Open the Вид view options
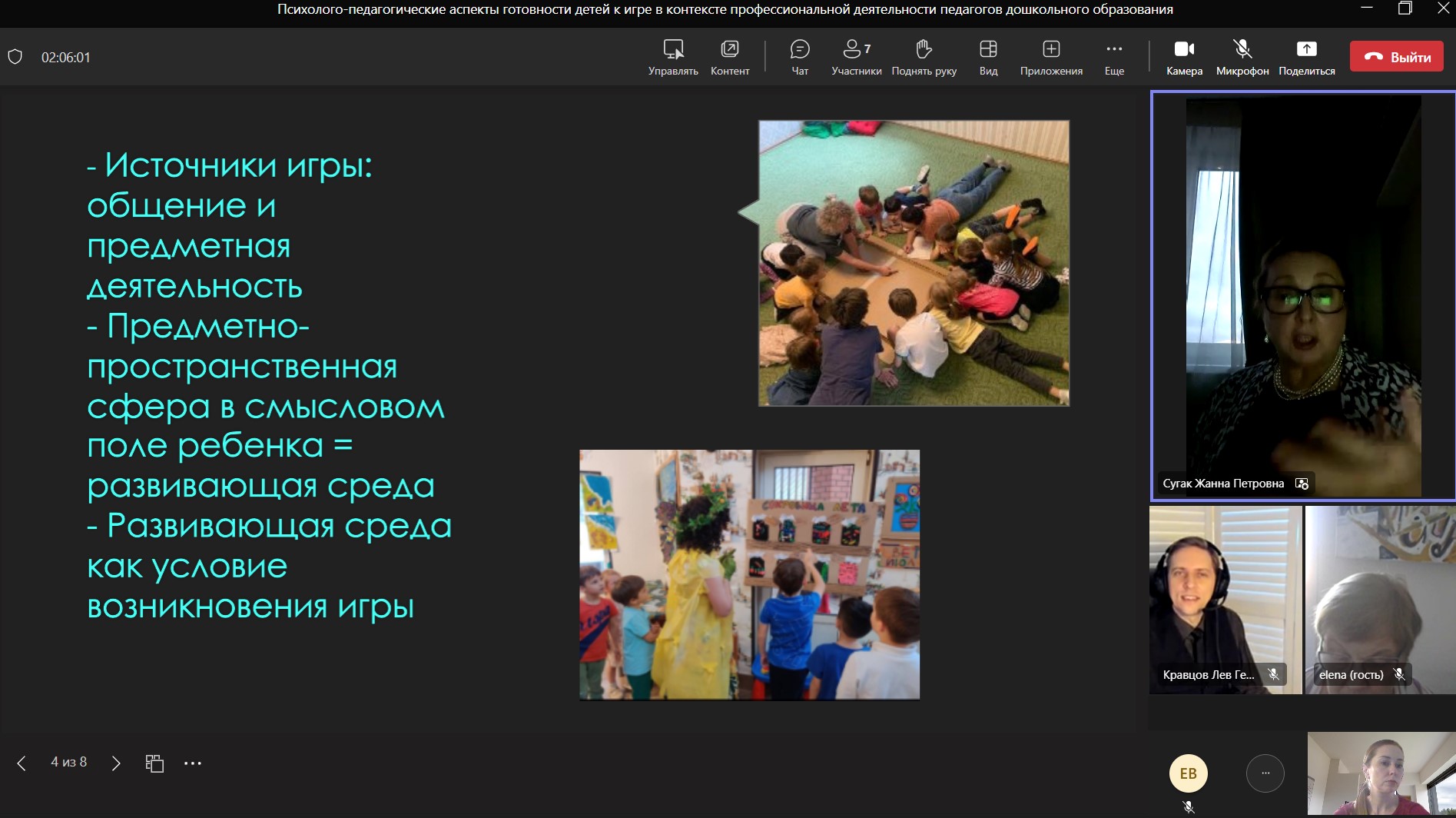 (987, 56)
